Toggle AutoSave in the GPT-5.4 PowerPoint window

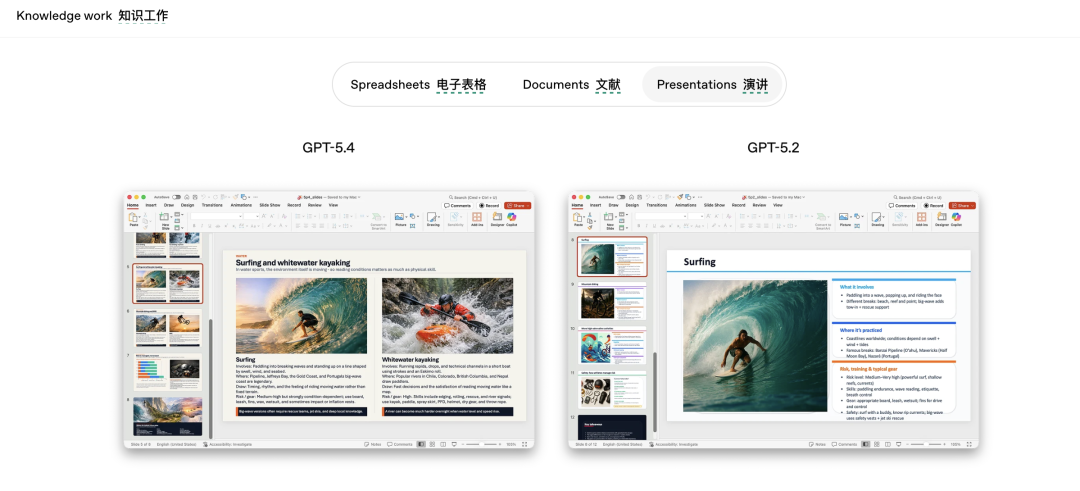[x=176, y=197]
